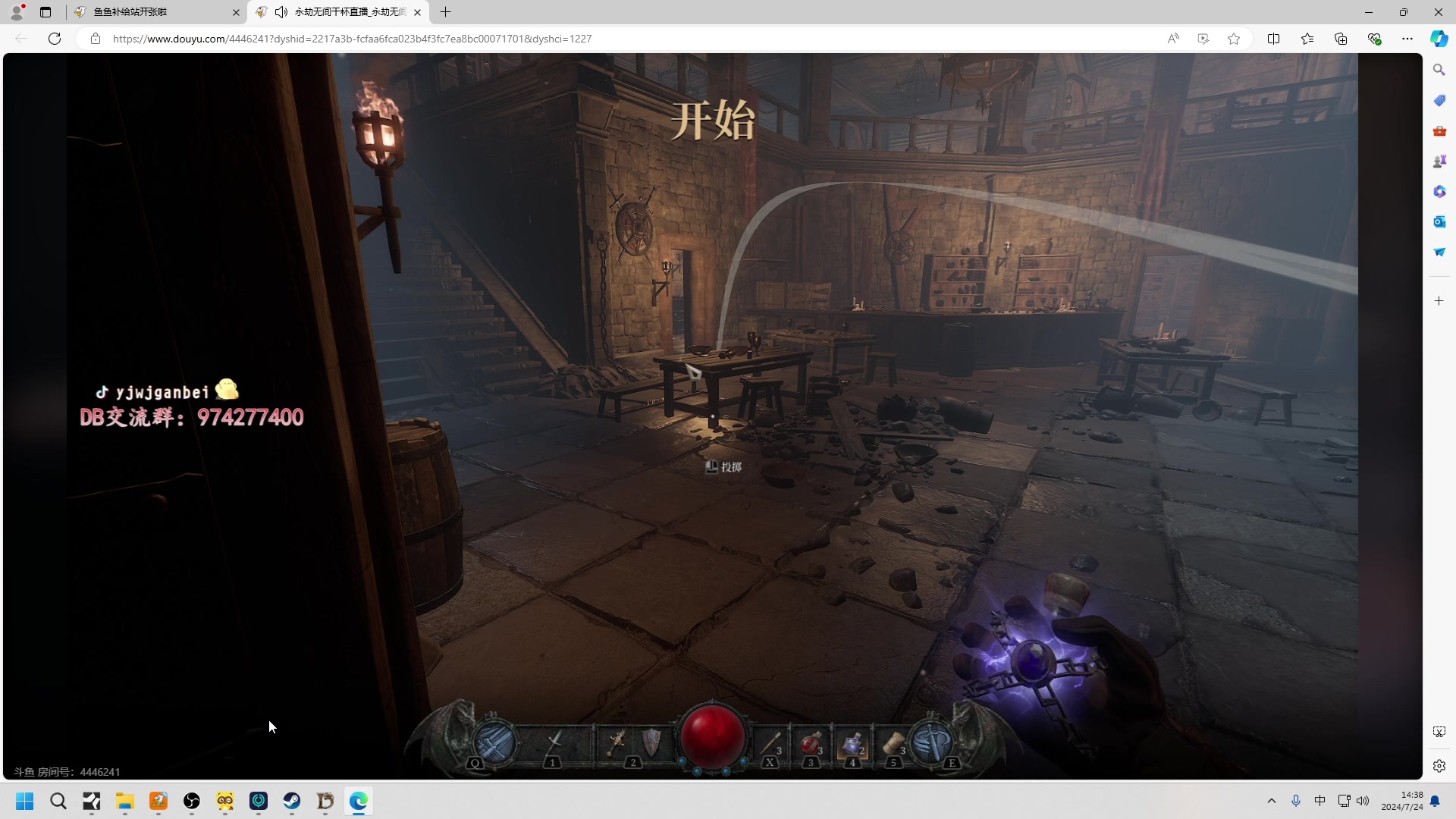
Task: Open Browser essentials
Action: pyautogui.click(x=1374, y=39)
